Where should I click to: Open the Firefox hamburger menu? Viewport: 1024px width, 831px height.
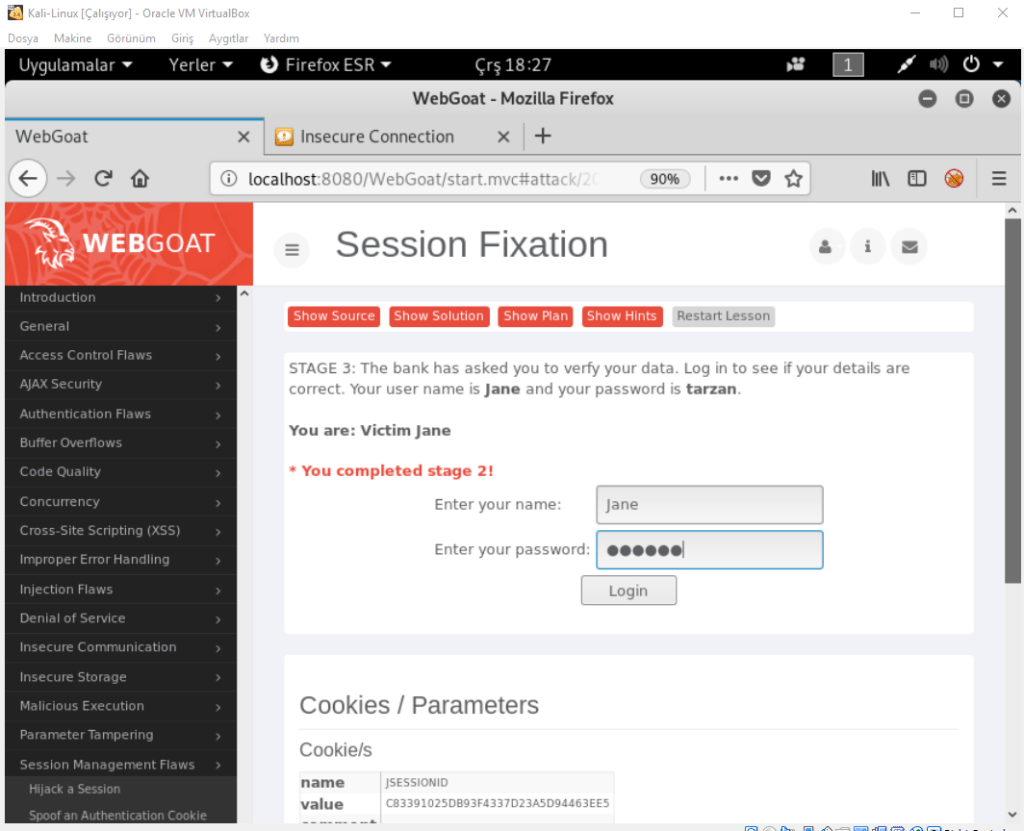(998, 179)
